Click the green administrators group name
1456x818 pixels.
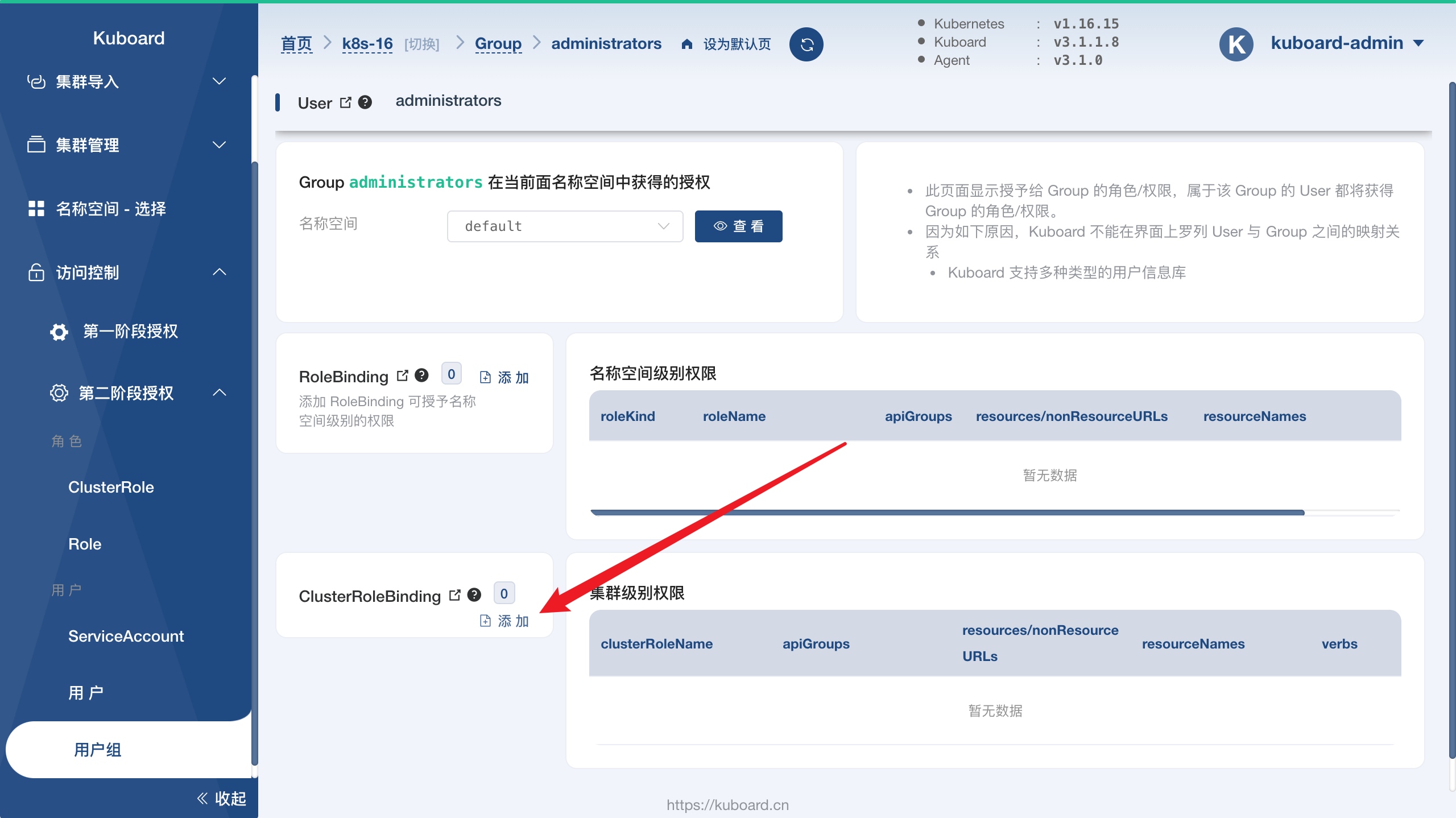[x=416, y=182]
